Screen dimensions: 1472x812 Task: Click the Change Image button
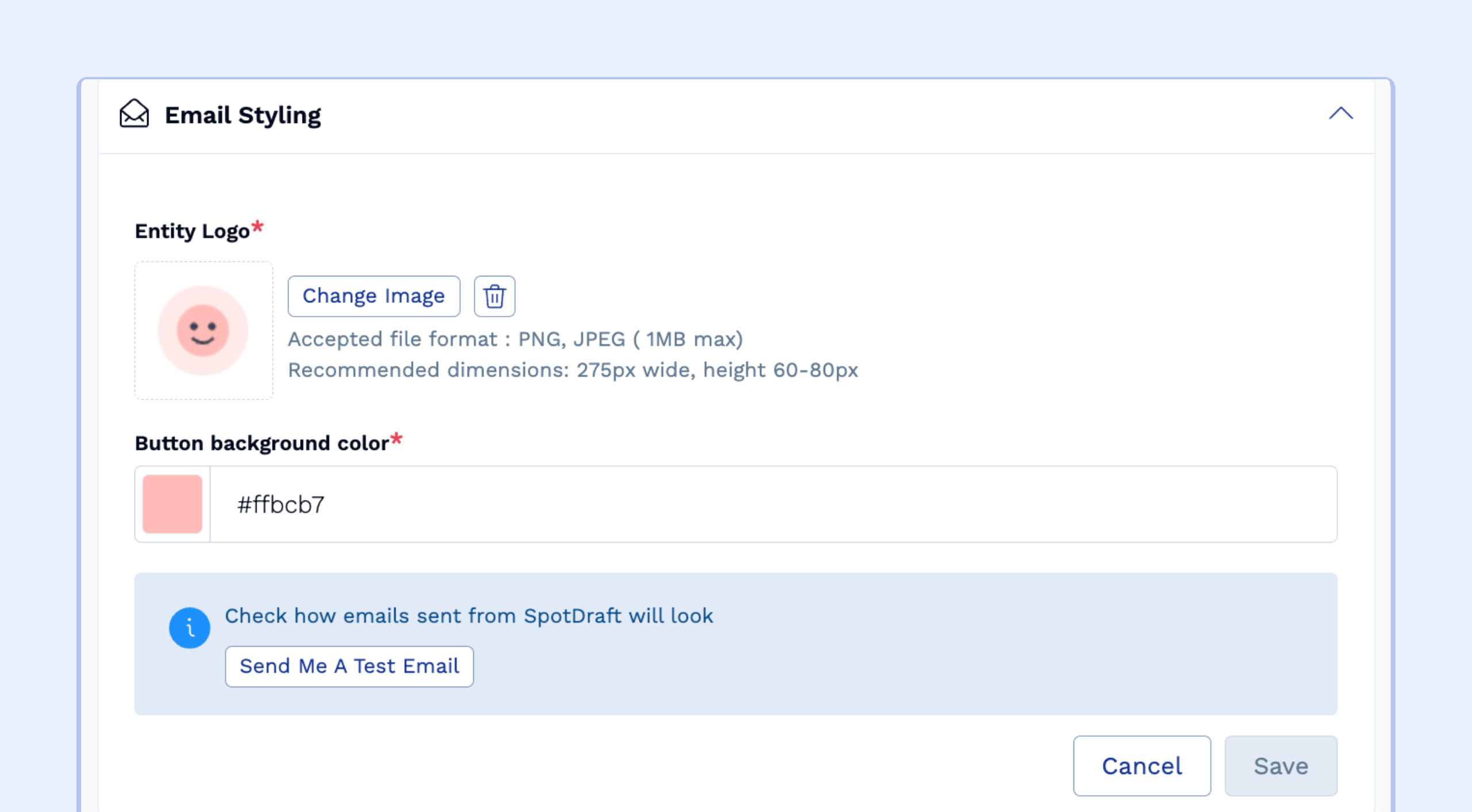click(374, 297)
